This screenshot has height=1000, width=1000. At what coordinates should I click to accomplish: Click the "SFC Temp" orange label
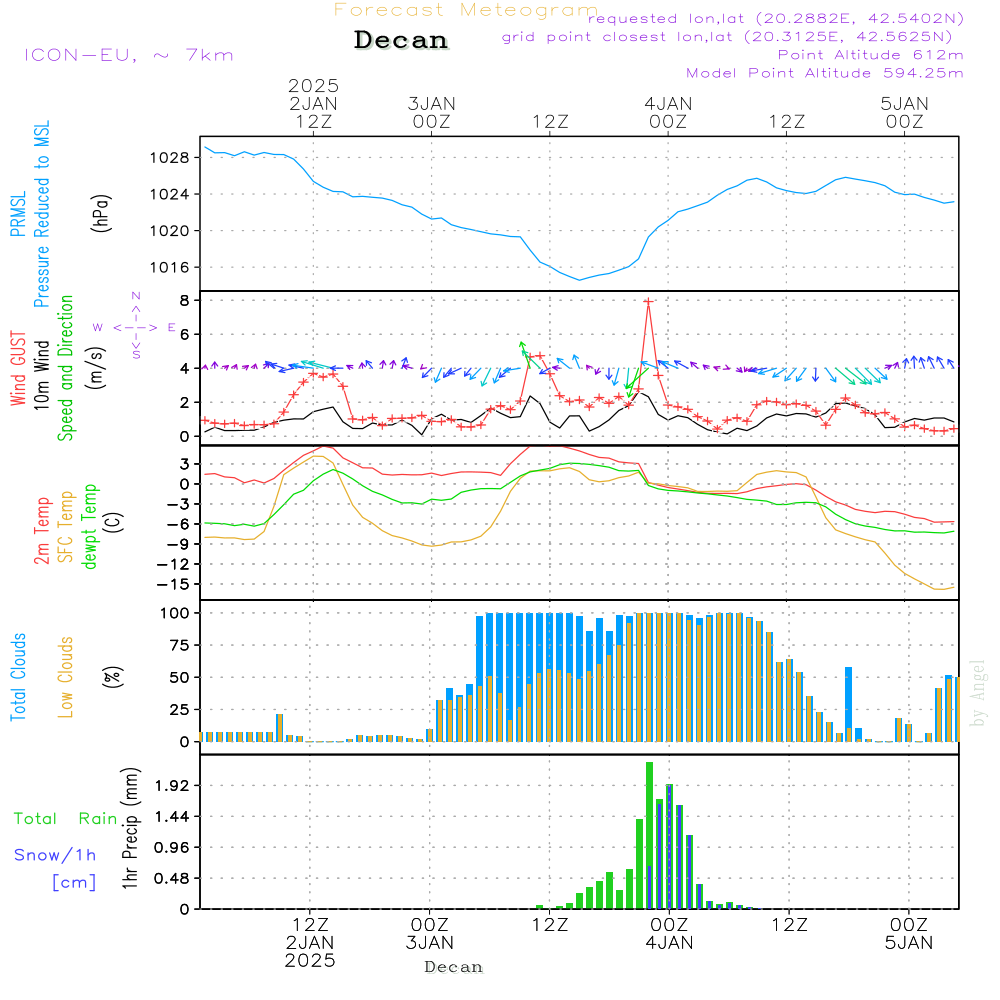click(x=66, y=527)
